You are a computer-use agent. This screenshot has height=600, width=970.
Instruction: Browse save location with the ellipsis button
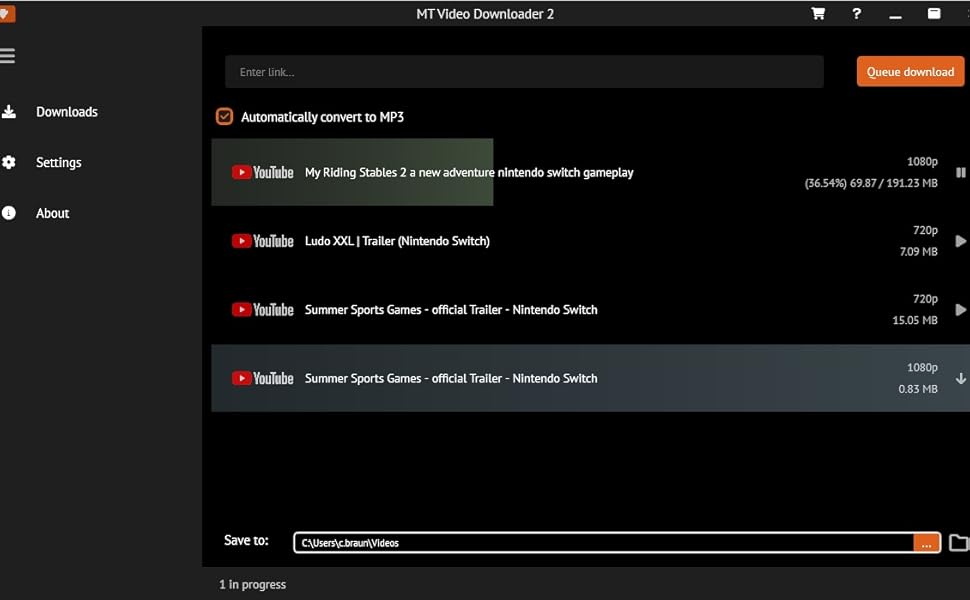[x=925, y=542]
